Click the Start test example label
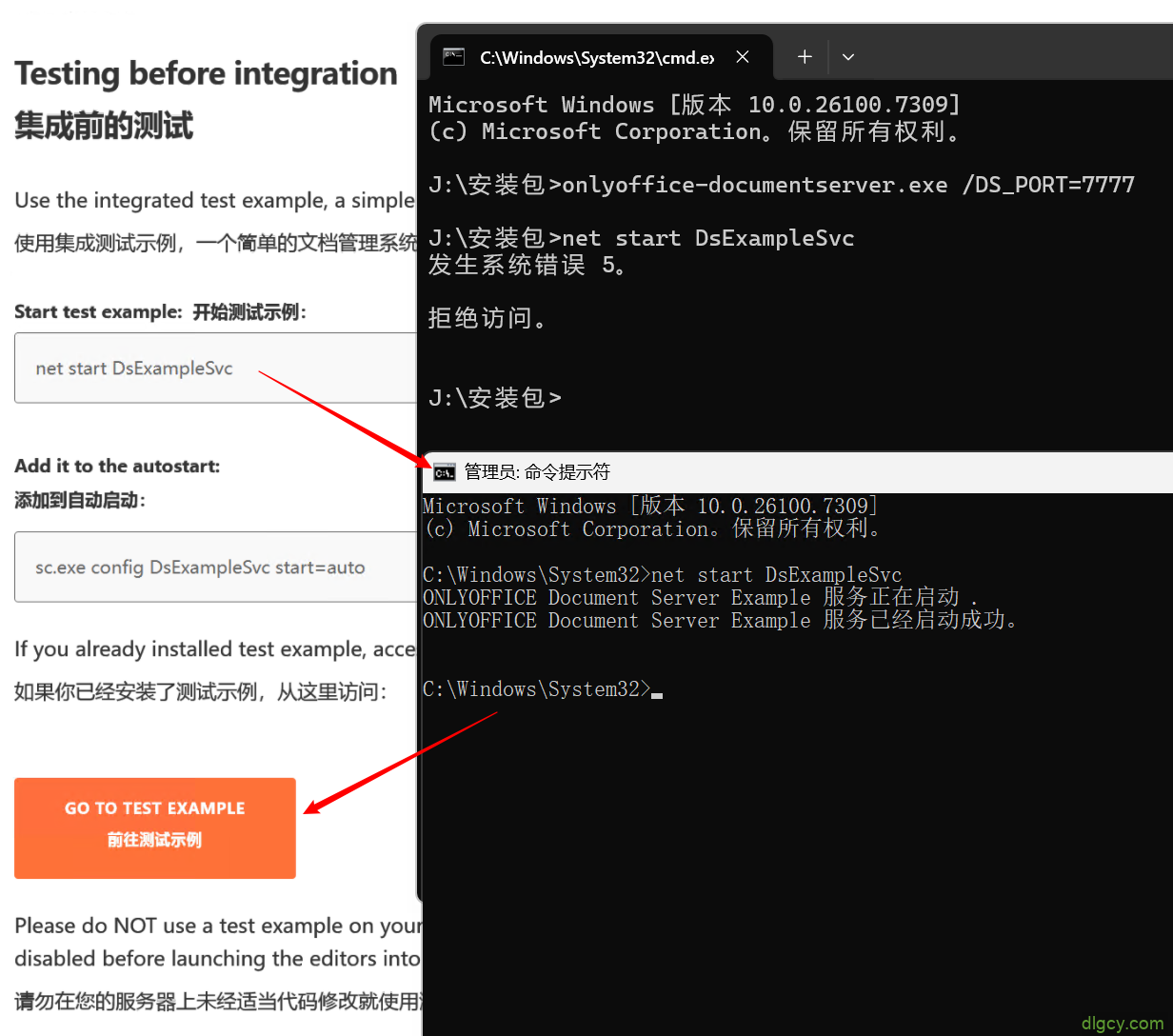Viewport: 1173px width, 1036px height. pyautogui.click(x=97, y=311)
